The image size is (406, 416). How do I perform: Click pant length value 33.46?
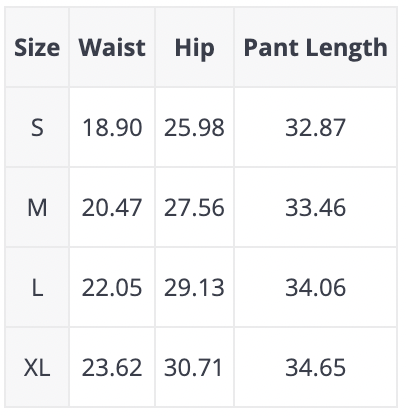pyautogui.click(x=315, y=208)
